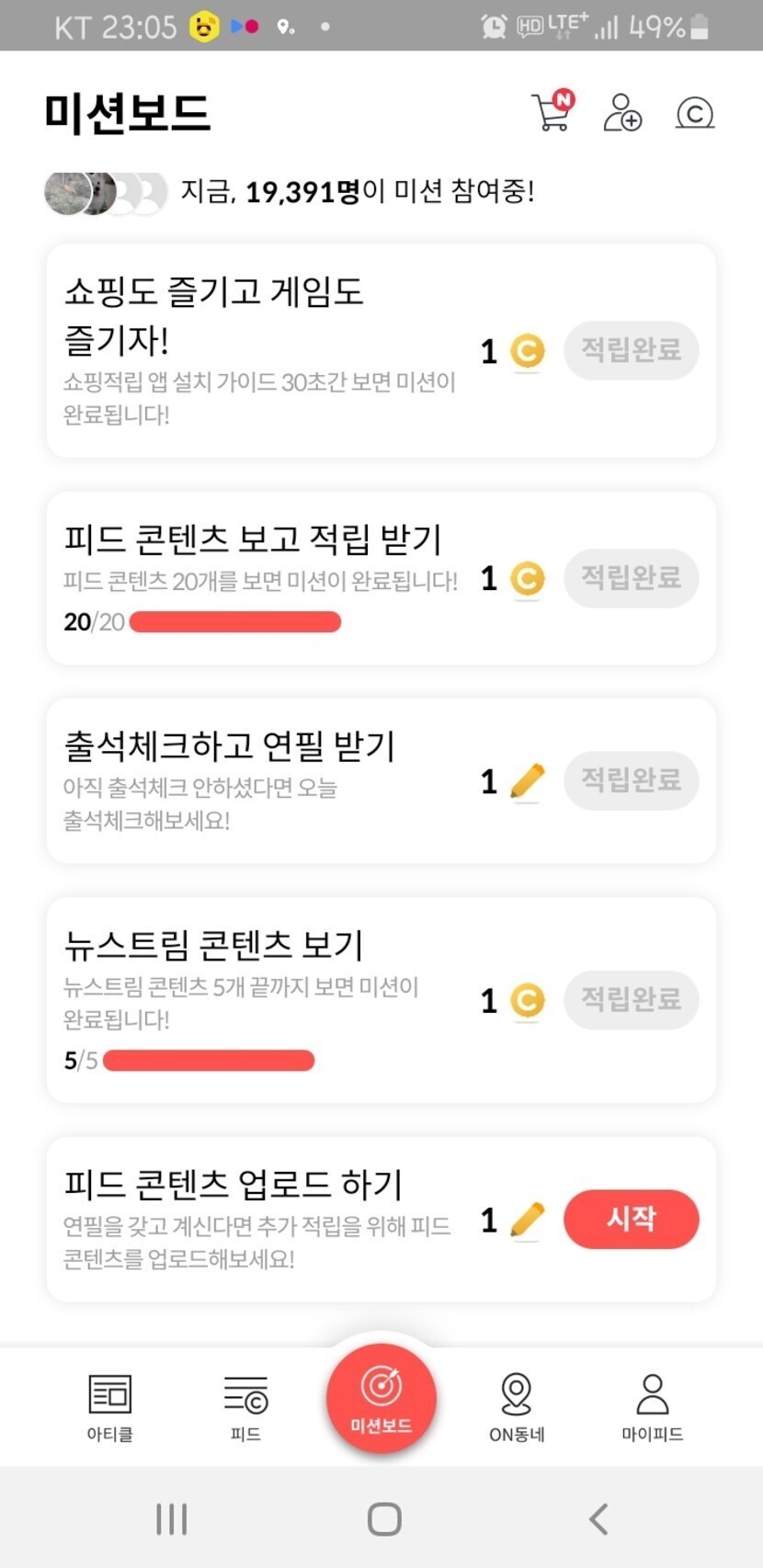The width and height of the screenshot is (763, 1568).
Task: Open the 피드 콘텐츠 업로드 하기 mission title
Action: (x=233, y=1184)
